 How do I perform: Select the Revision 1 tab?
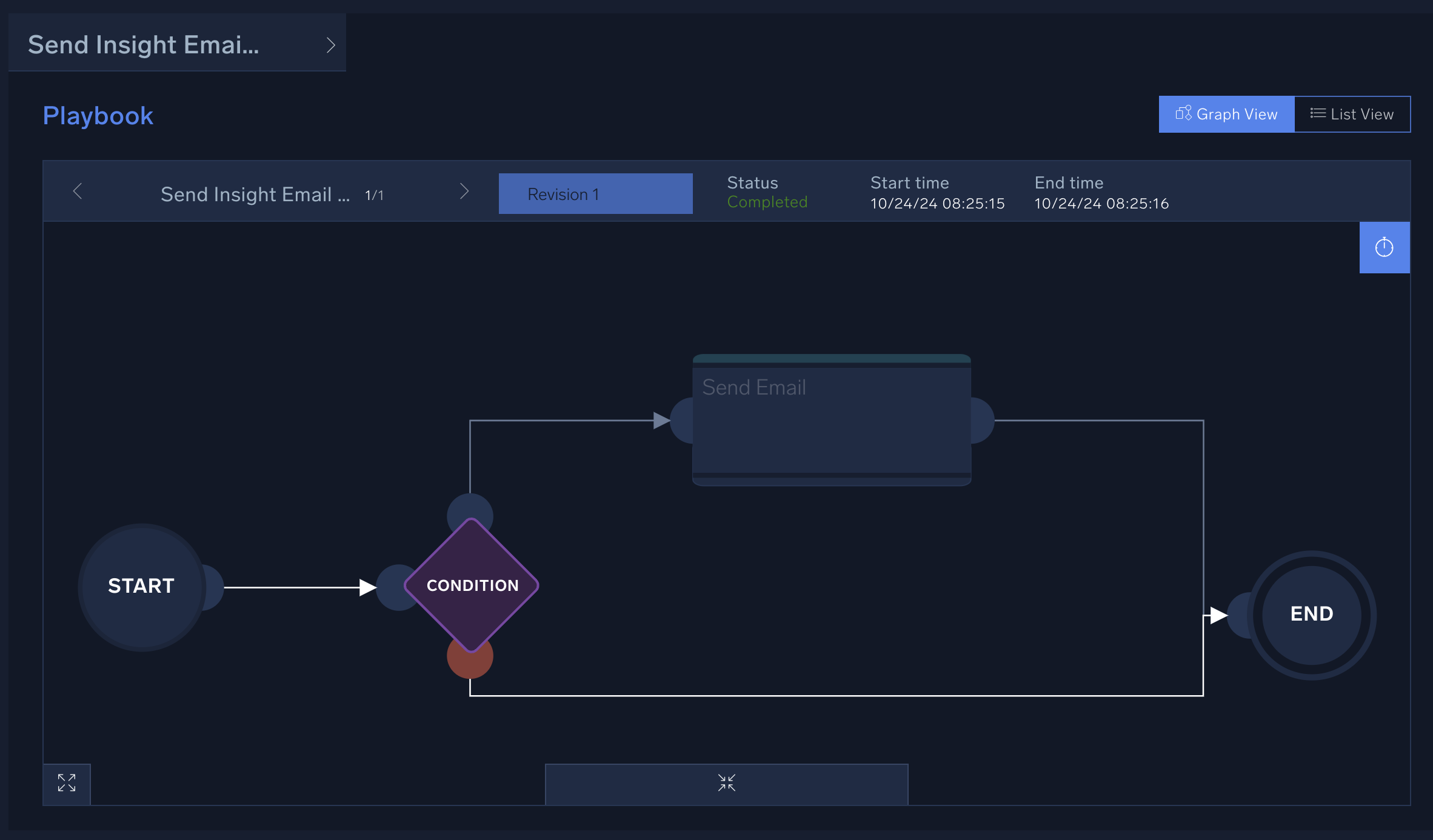pos(595,194)
